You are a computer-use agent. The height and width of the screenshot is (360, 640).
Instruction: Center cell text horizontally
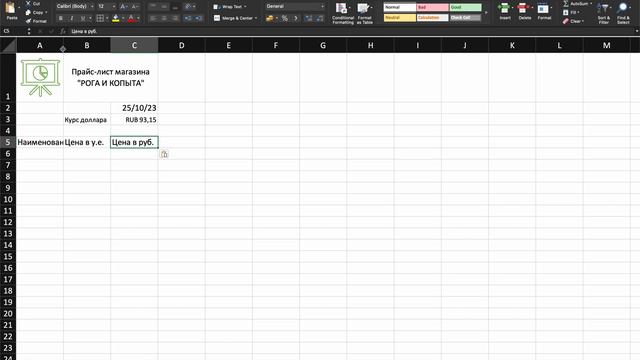pos(164,18)
